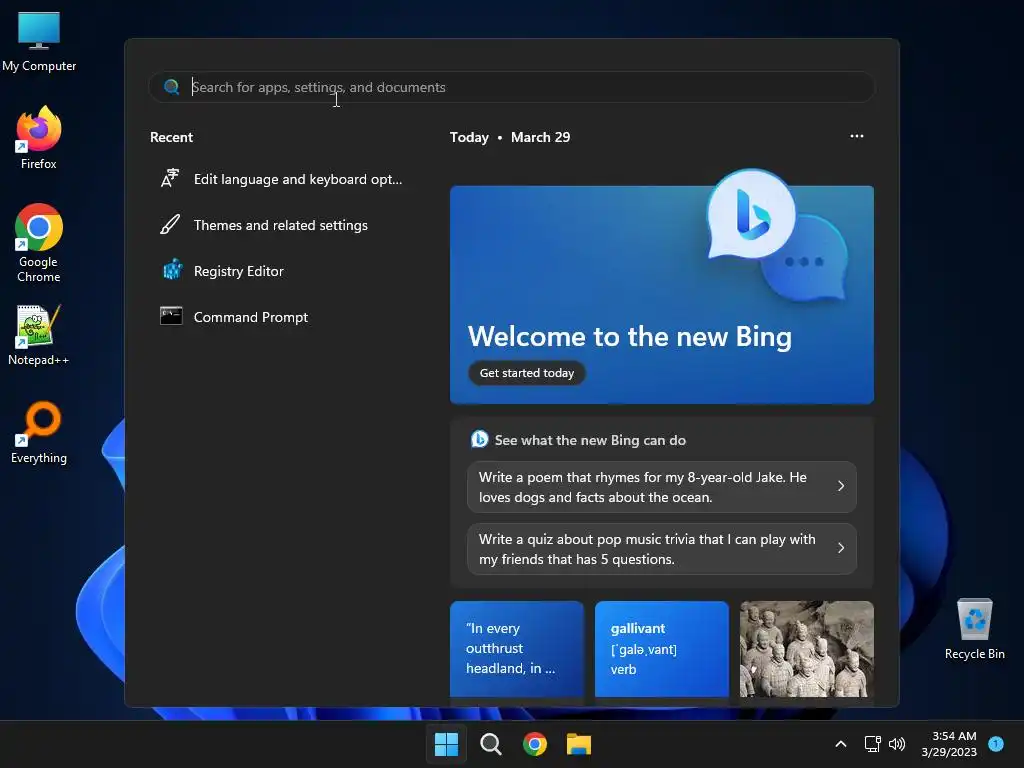Select the pop music quiz suggestion

[x=662, y=549]
